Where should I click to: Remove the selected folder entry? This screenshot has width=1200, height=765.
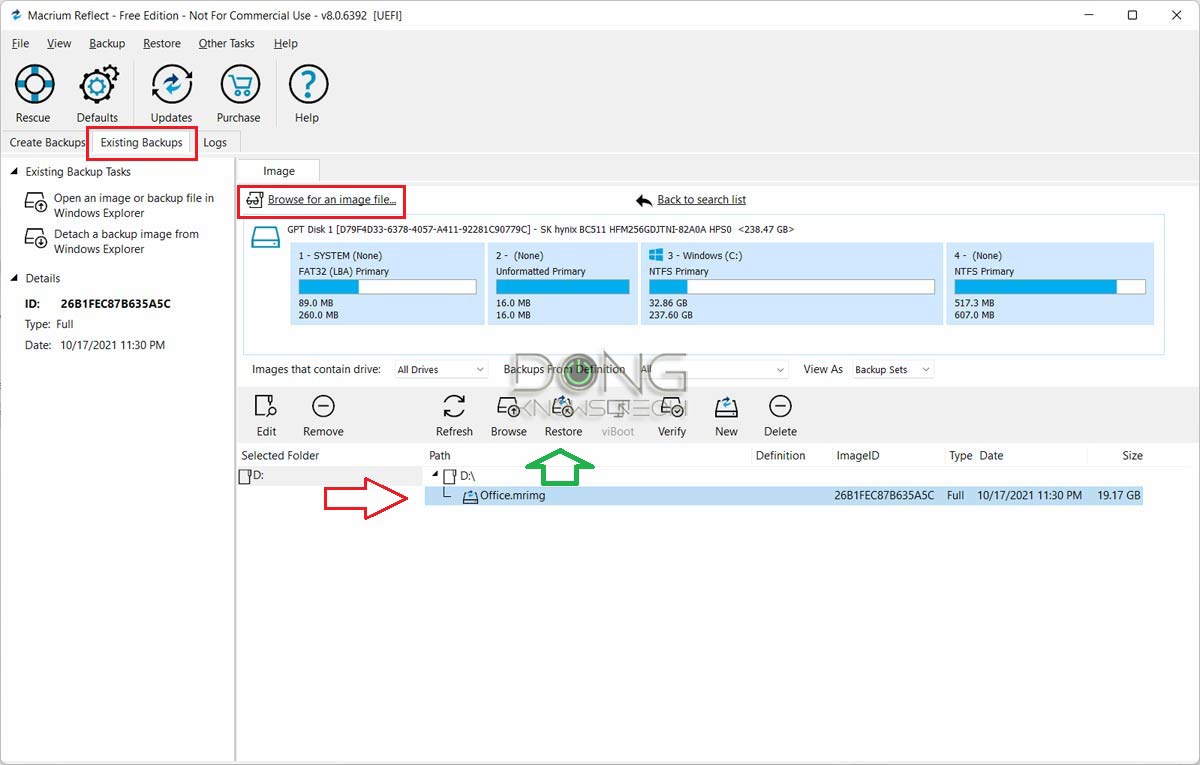[323, 415]
